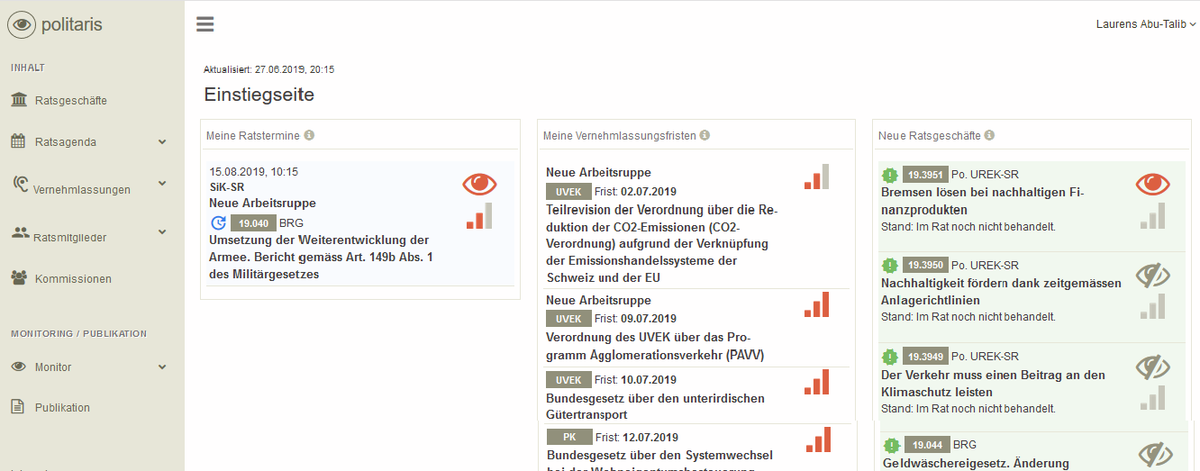Image resolution: width=1200 pixels, height=471 pixels.
Task: Click the 19.3949 business number badge
Action: pos(924,356)
